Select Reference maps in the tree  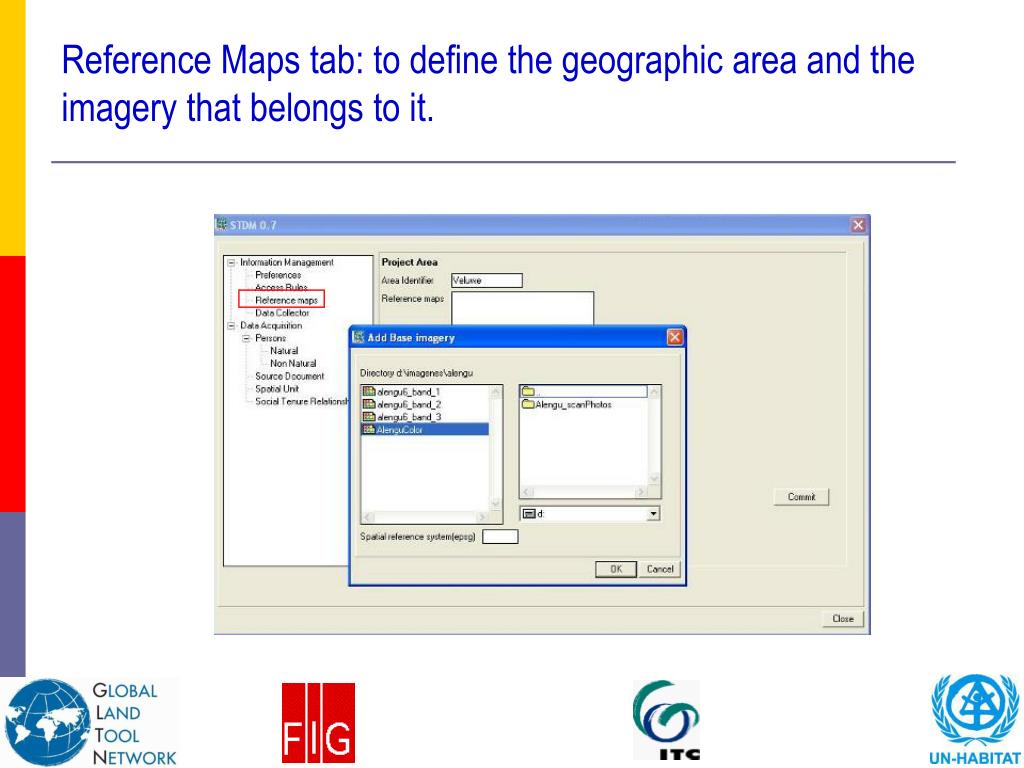[x=286, y=300]
